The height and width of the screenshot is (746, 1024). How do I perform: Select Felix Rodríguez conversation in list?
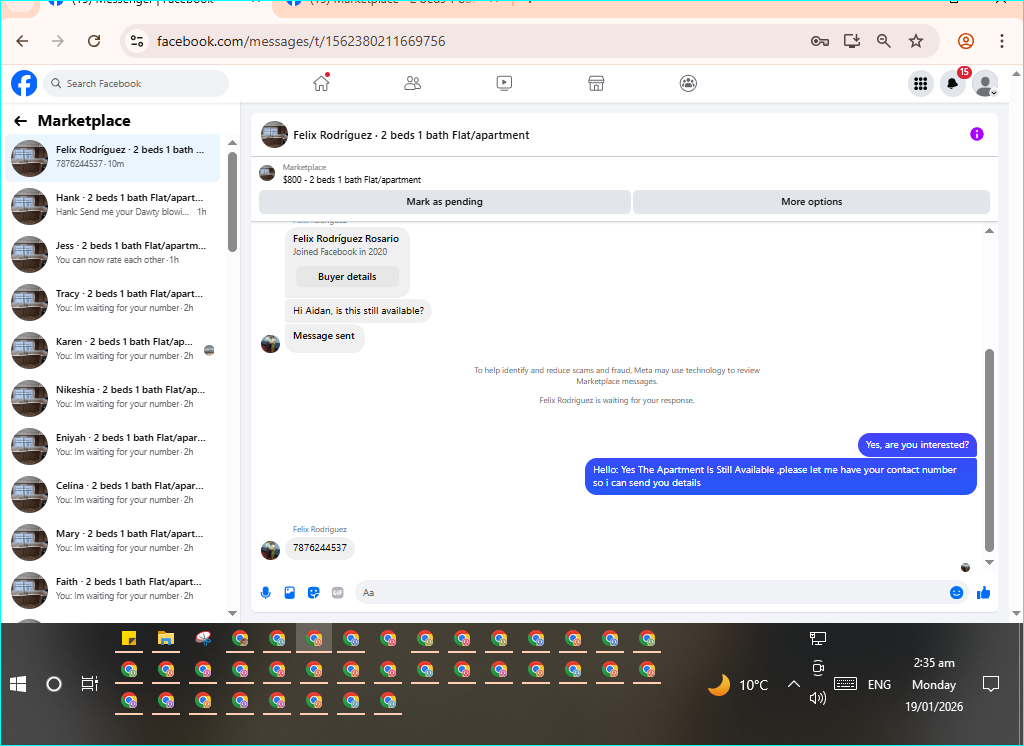[x=113, y=157]
